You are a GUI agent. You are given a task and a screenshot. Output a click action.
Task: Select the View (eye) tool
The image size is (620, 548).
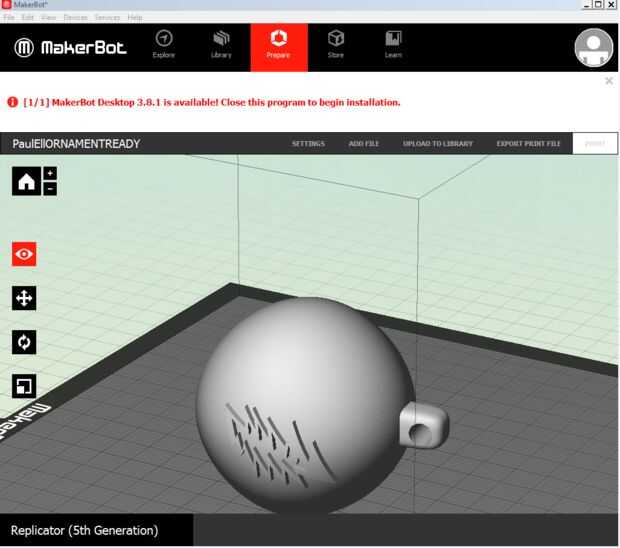(x=24, y=254)
